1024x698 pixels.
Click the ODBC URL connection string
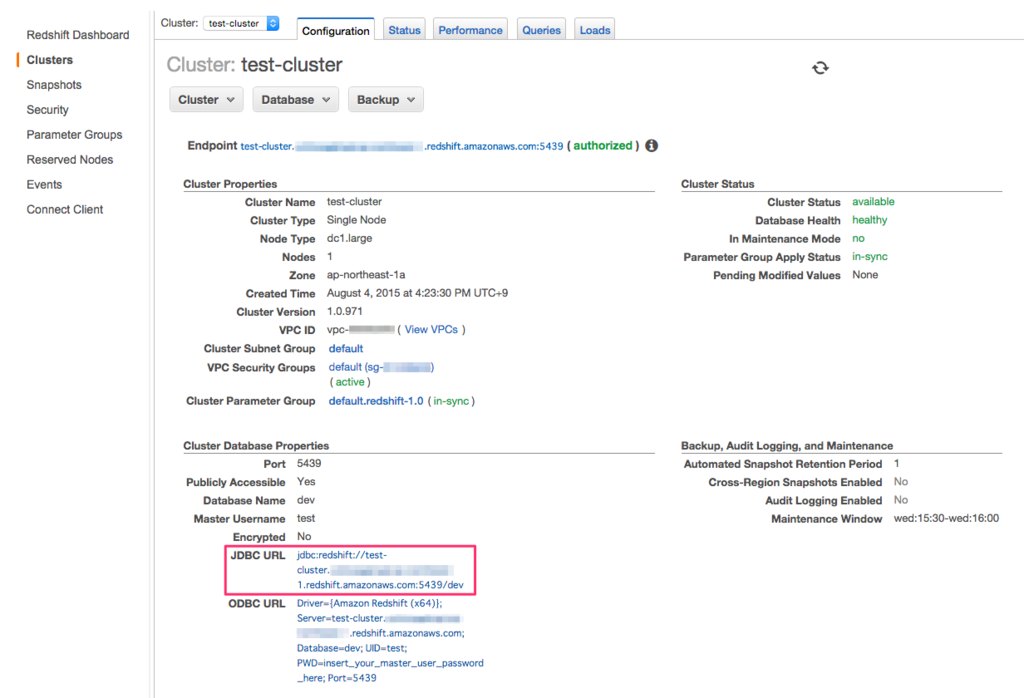pyautogui.click(x=390, y=641)
